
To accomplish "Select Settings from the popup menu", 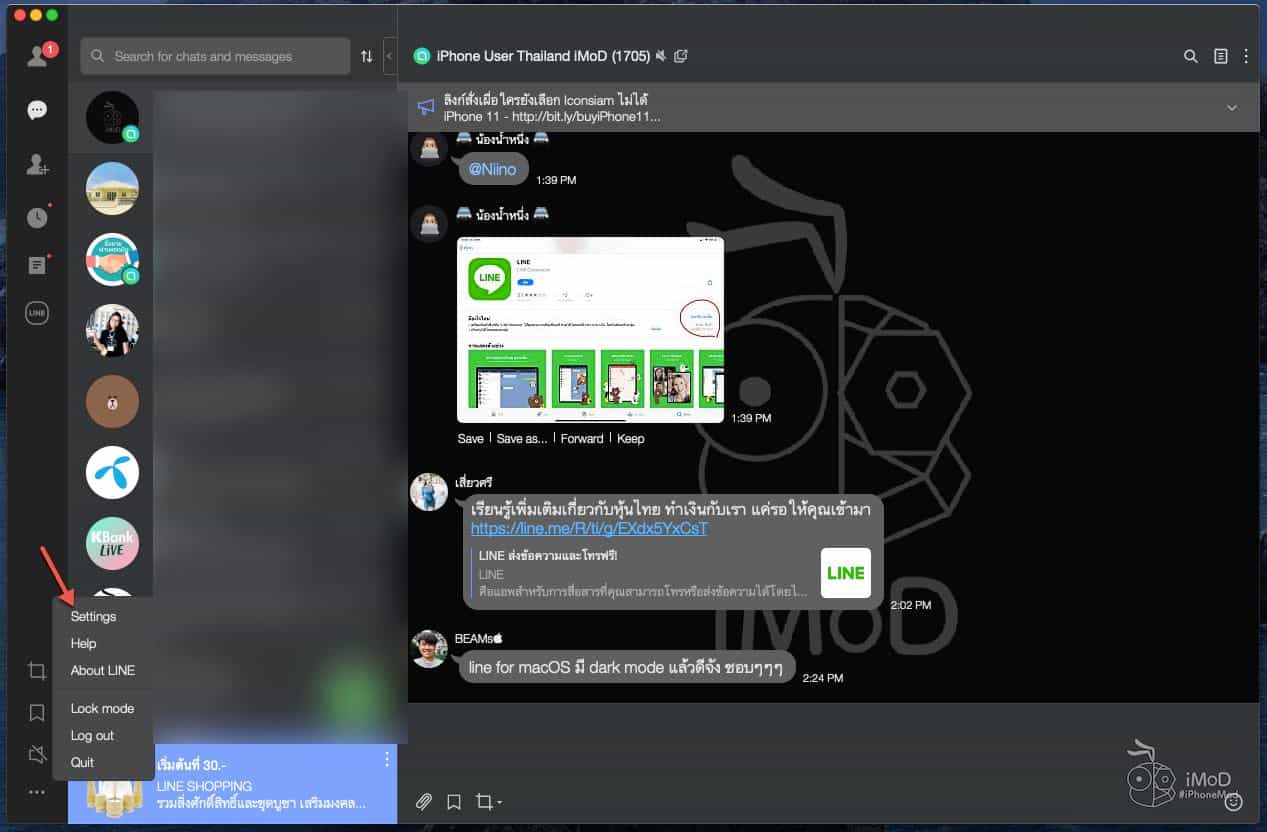I will tap(93, 616).
